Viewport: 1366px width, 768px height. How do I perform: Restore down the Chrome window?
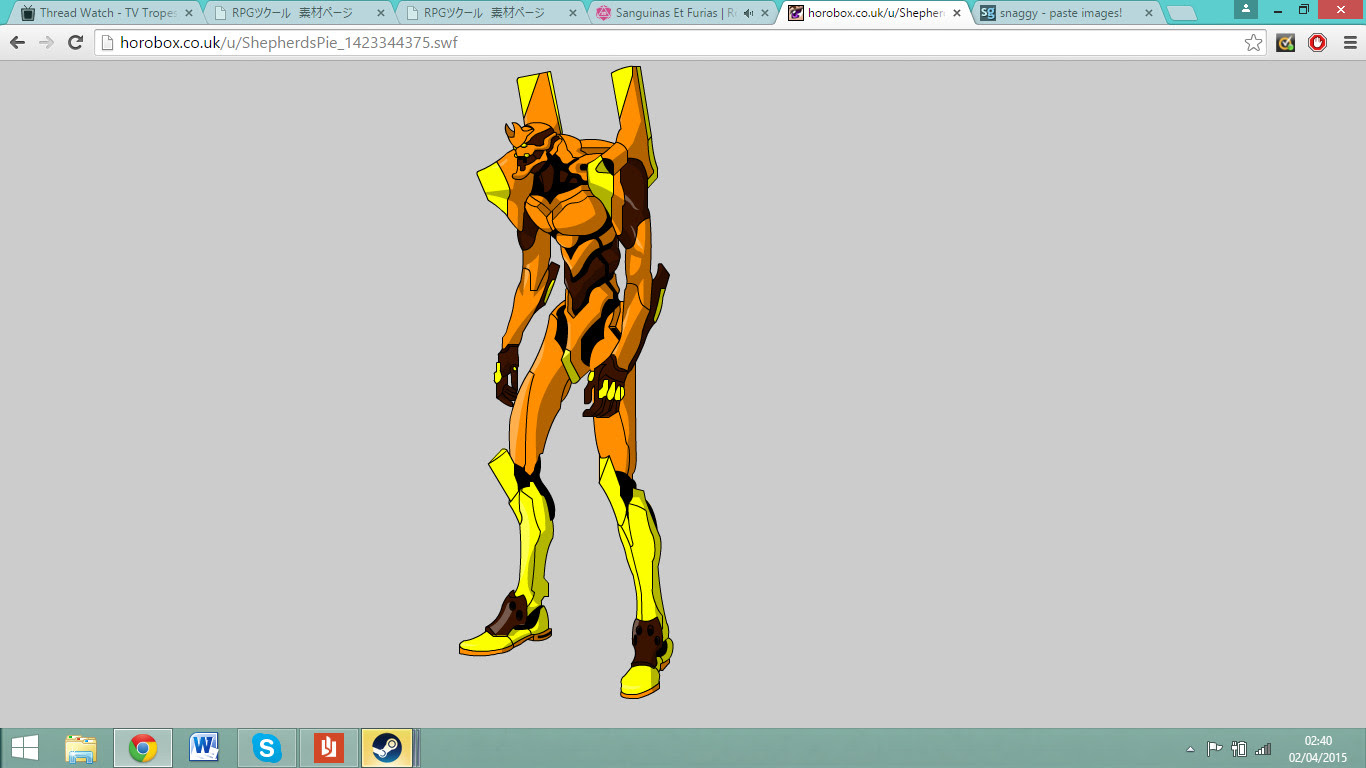pyautogui.click(x=1304, y=9)
